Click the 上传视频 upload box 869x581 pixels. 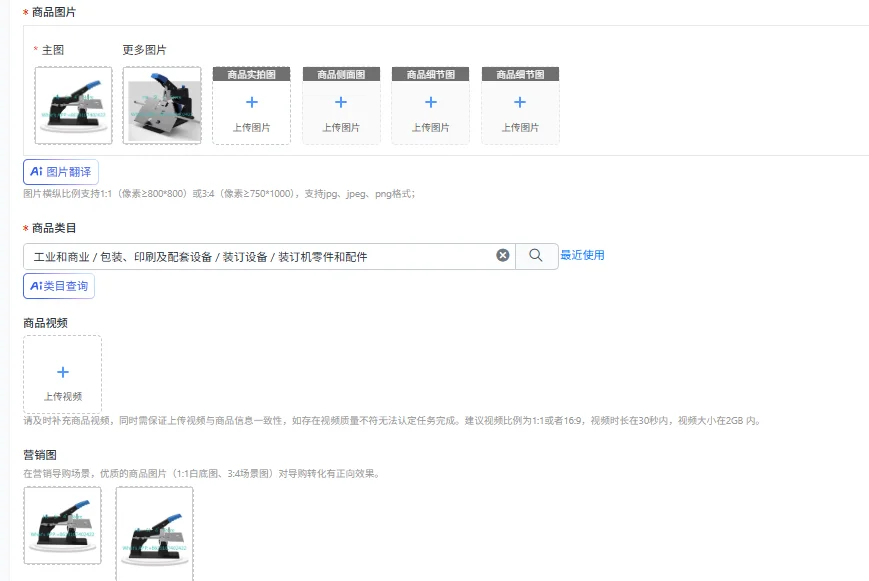click(x=63, y=374)
